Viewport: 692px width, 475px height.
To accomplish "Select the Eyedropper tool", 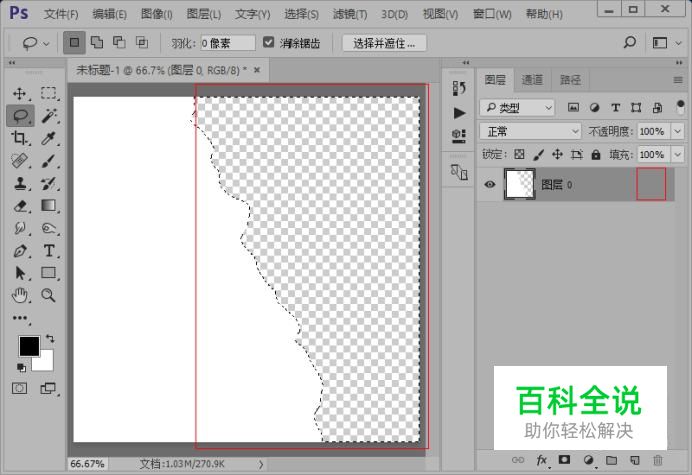I will [49, 138].
